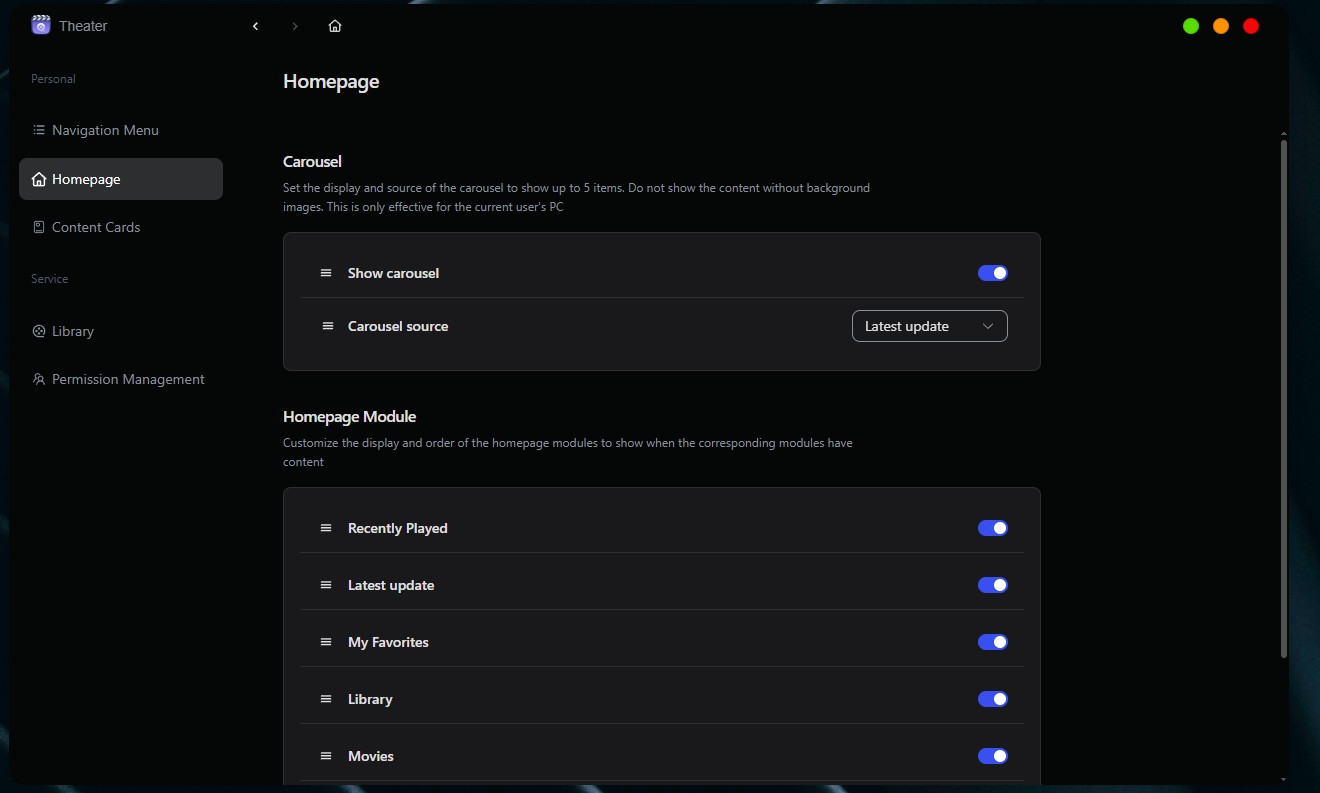Image resolution: width=1320 pixels, height=793 pixels.
Task: Switch off the Library homepage module
Action: (993, 699)
